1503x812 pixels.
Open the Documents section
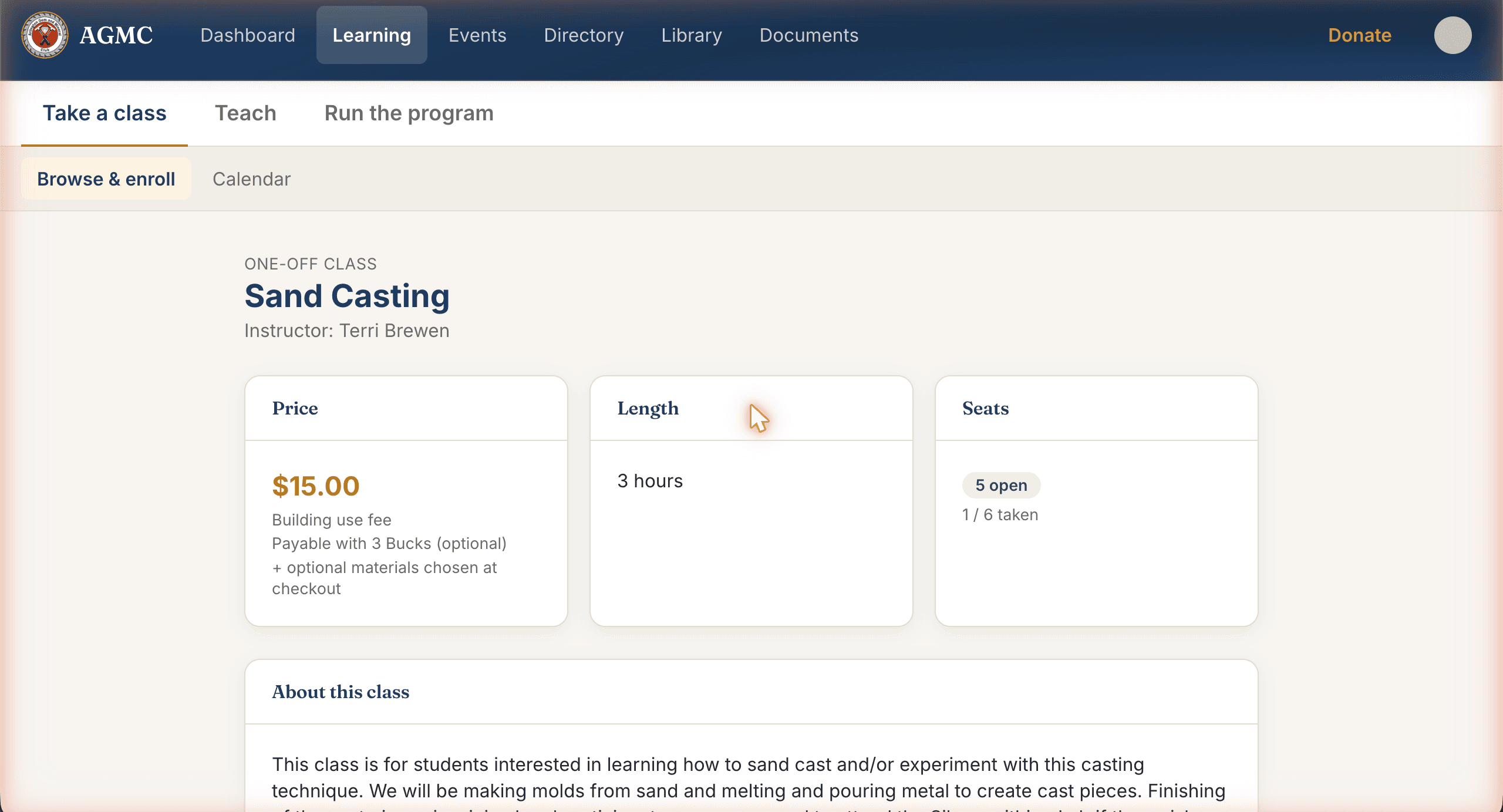point(809,35)
